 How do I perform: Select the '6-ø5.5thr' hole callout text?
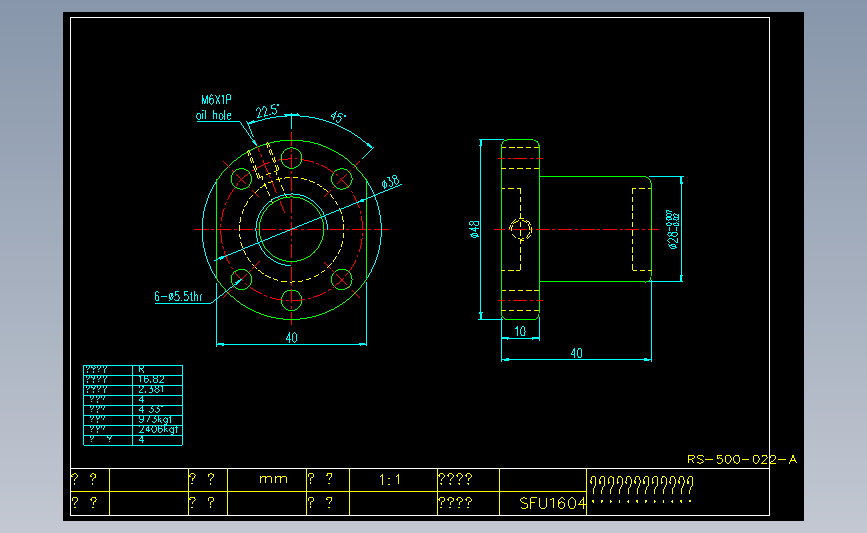coord(179,296)
